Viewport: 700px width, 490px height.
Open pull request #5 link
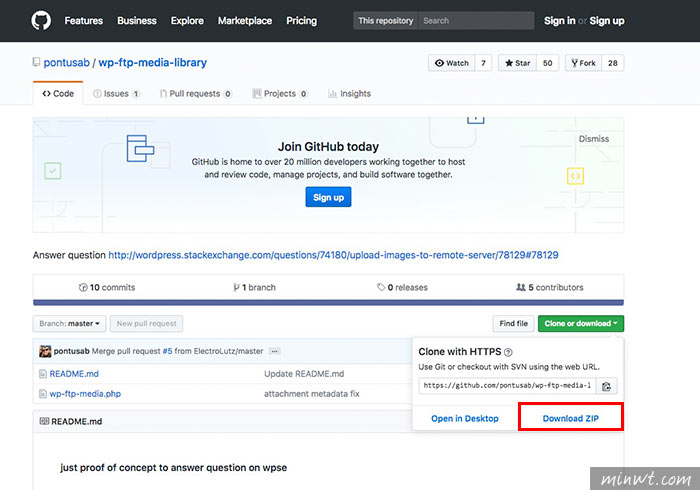click(167, 351)
